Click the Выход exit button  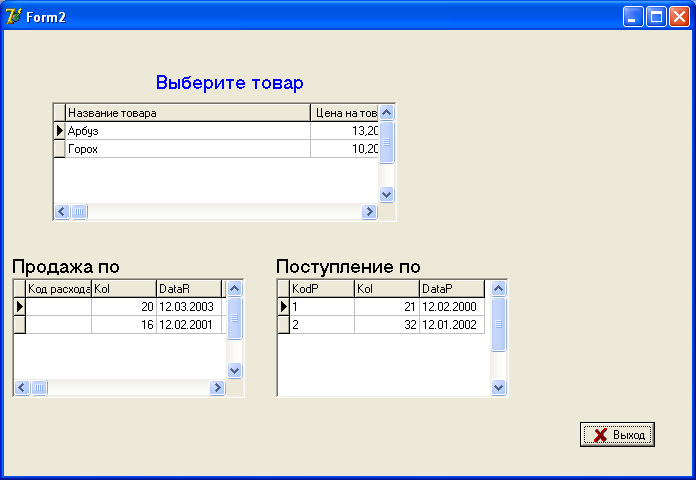click(x=617, y=434)
